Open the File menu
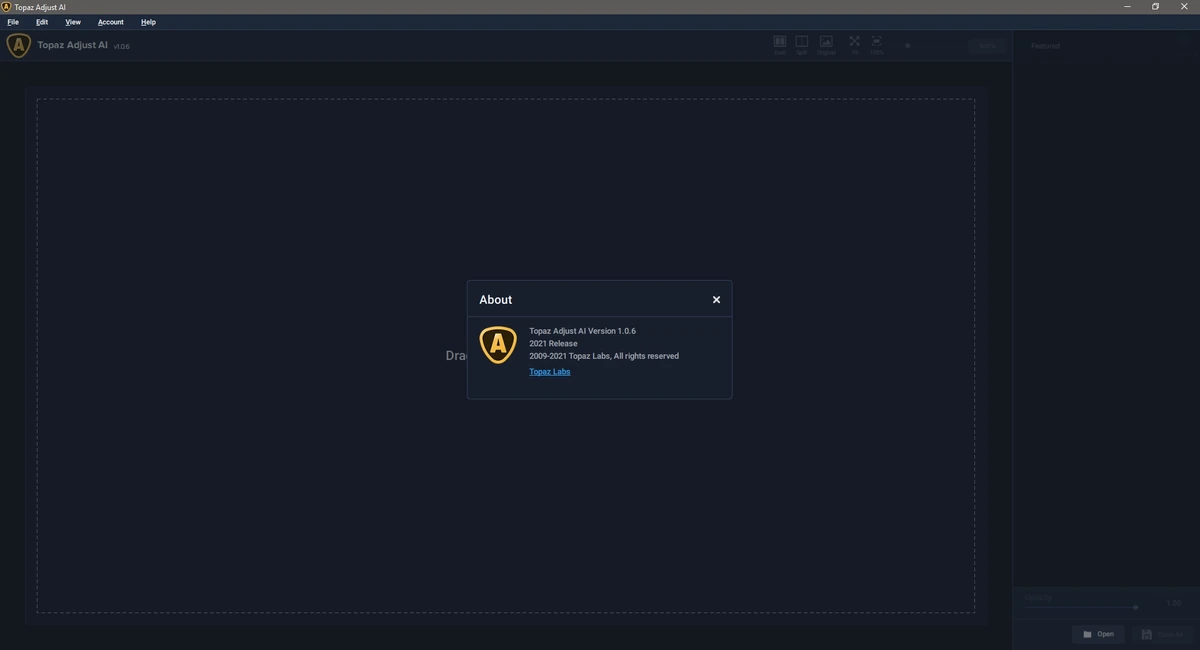1200x650 pixels. (13, 22)
